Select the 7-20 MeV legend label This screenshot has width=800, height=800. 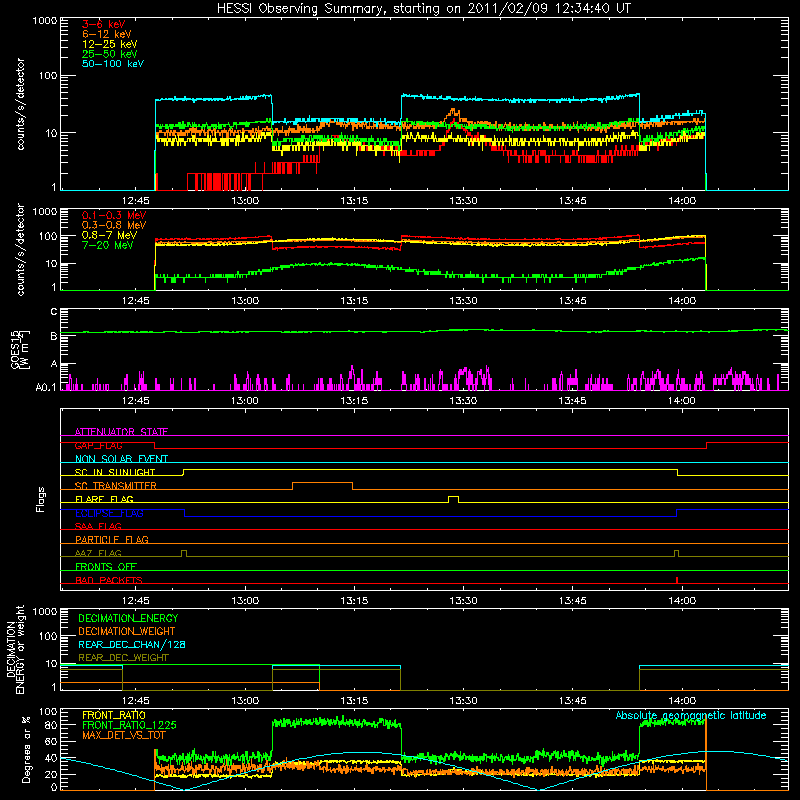click(107, 245)
